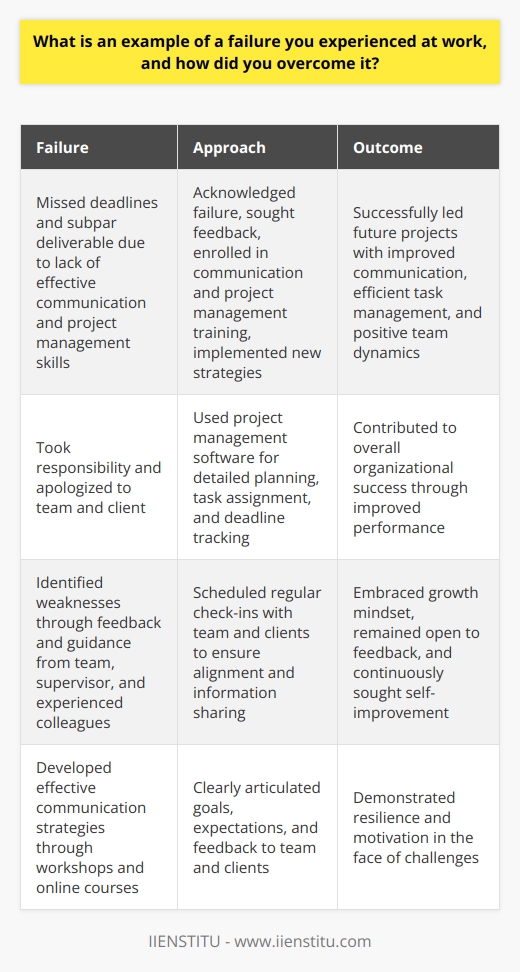The height and width of the screenshot is (972, 520).
Task: Click the 'Took responsibility and apologized' cell
Action: tap(99, 477)
